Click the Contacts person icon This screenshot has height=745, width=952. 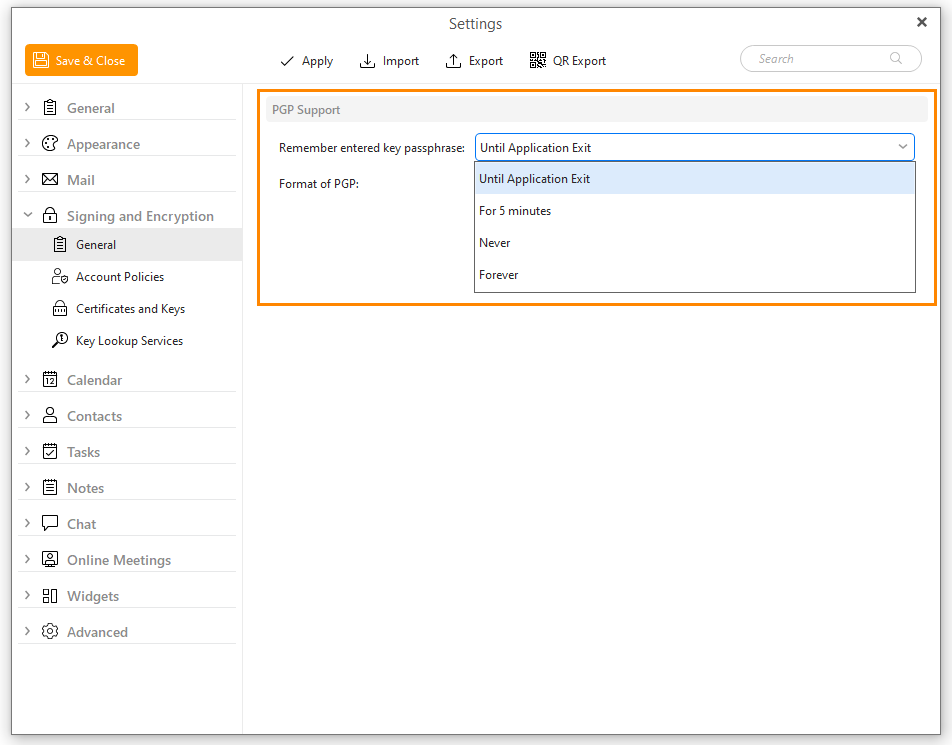50,415
